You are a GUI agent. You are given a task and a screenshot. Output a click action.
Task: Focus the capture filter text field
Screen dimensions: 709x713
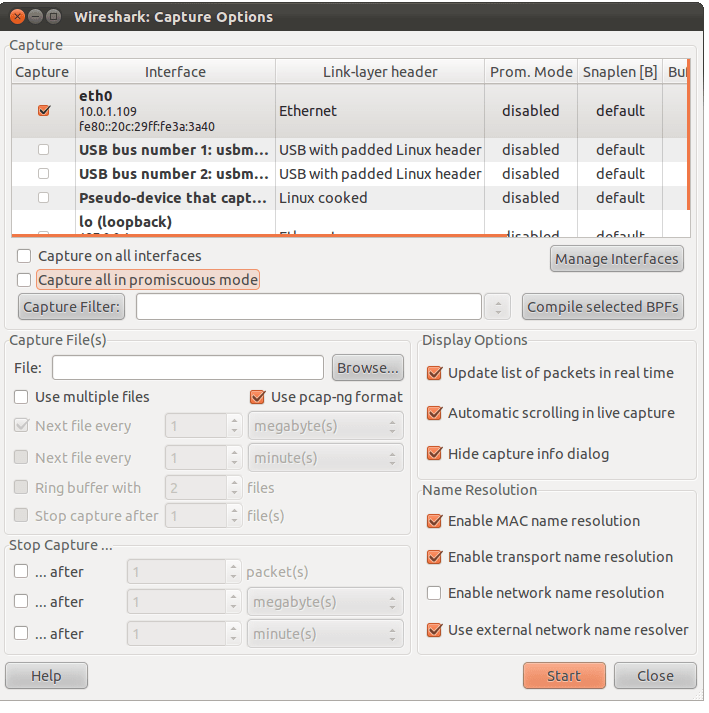[x=309, y=307]
